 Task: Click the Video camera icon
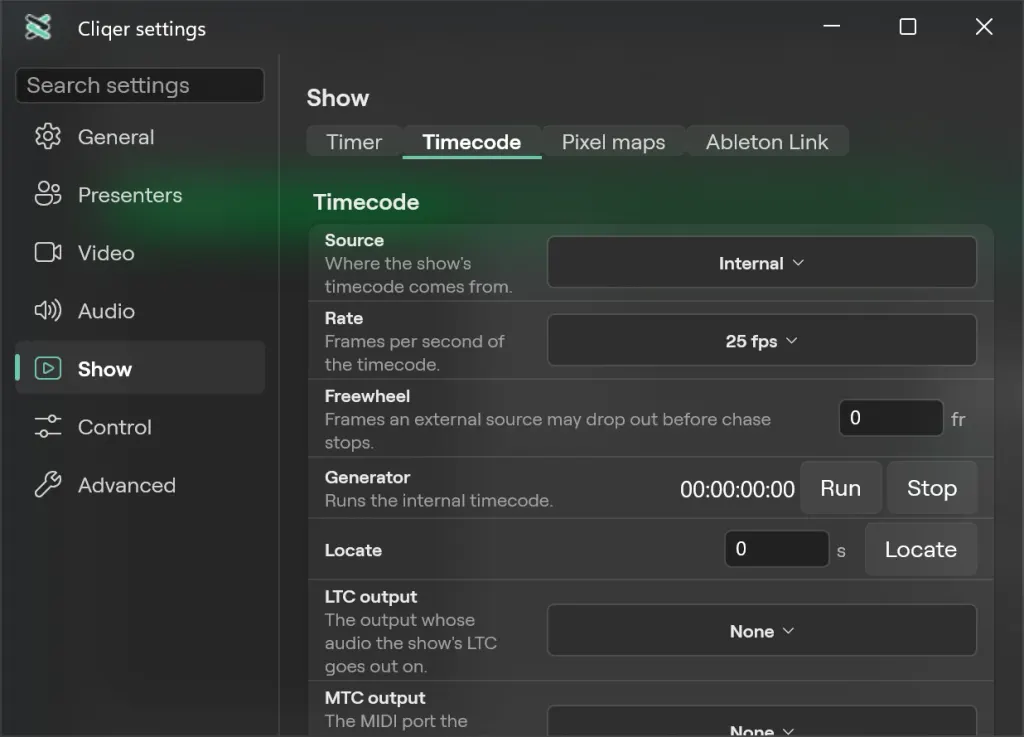[48, 252]
